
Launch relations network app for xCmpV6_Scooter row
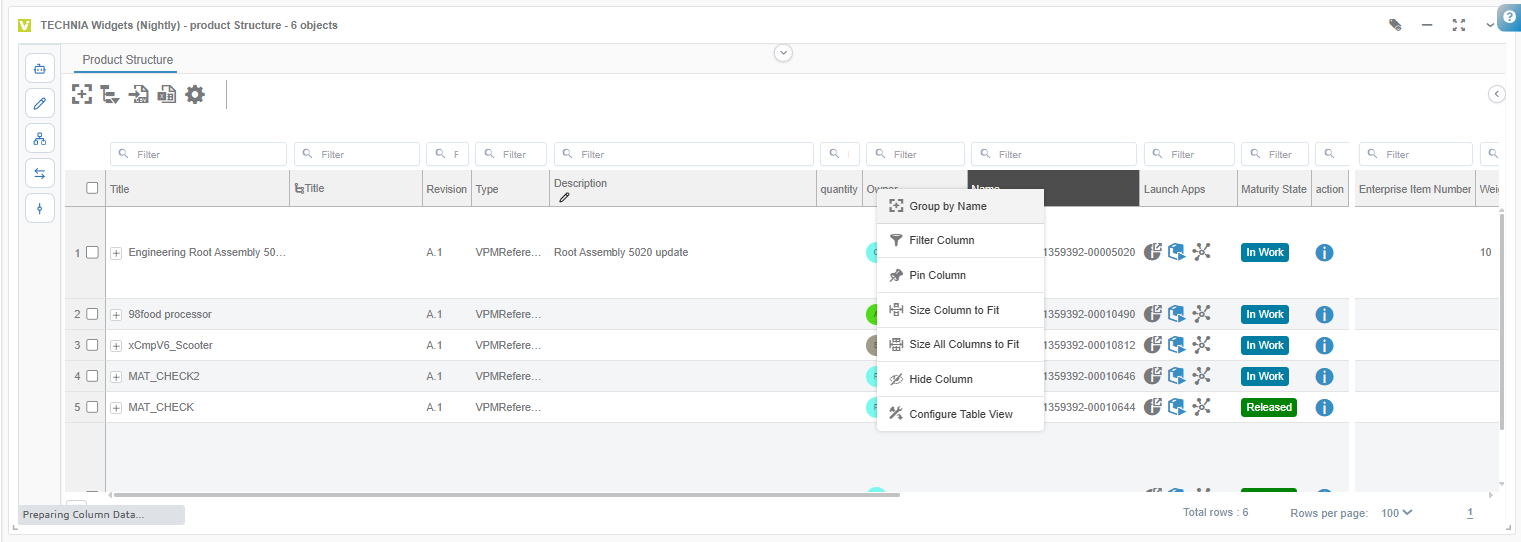(x=1202, y=345)
